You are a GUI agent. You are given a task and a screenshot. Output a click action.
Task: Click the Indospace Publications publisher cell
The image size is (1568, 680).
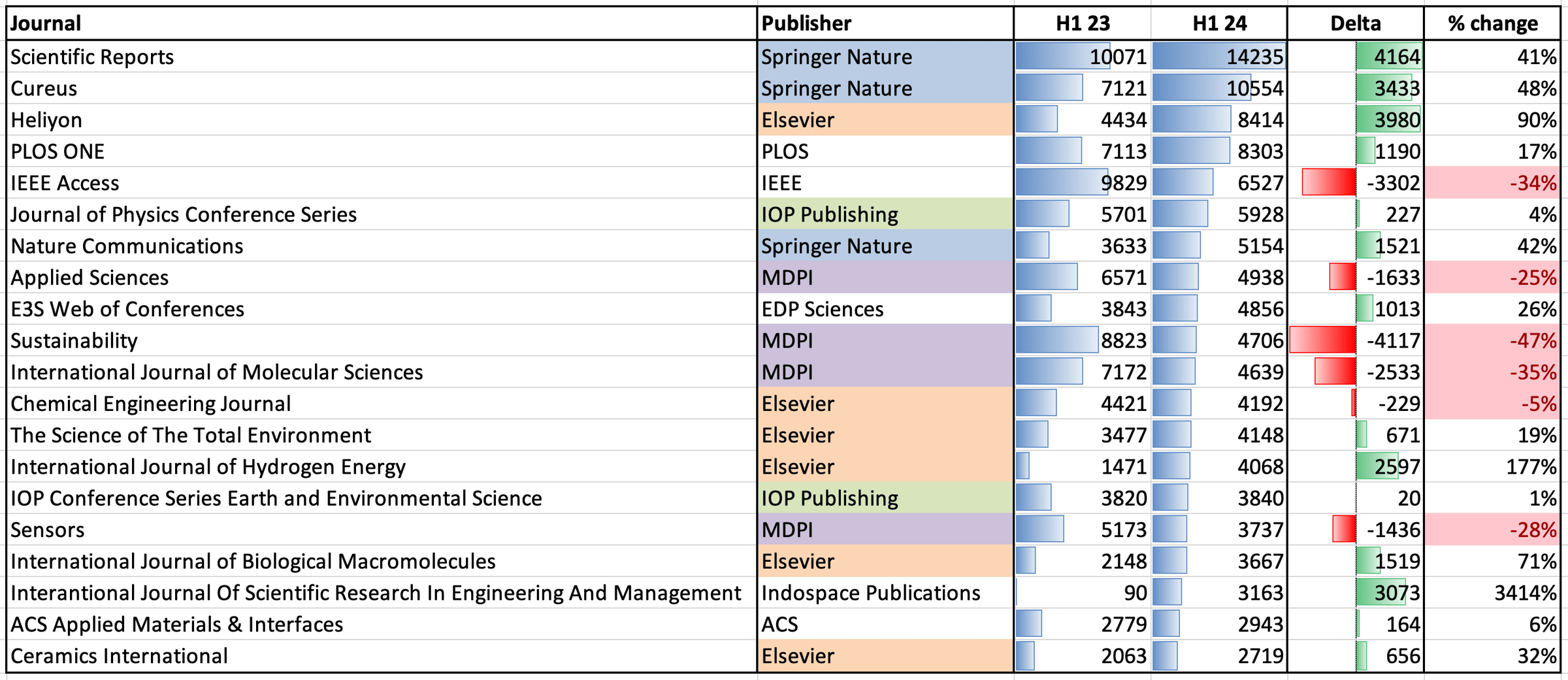(x=885, y=593)
